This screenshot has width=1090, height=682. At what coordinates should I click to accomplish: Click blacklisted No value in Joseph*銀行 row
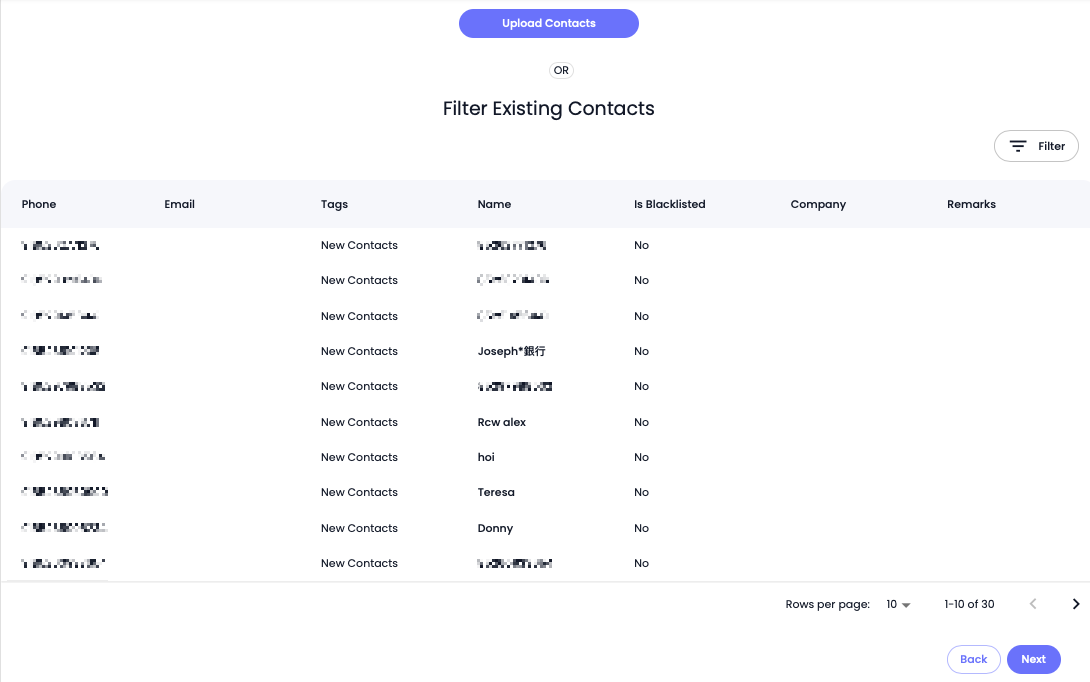coord(641,351)
